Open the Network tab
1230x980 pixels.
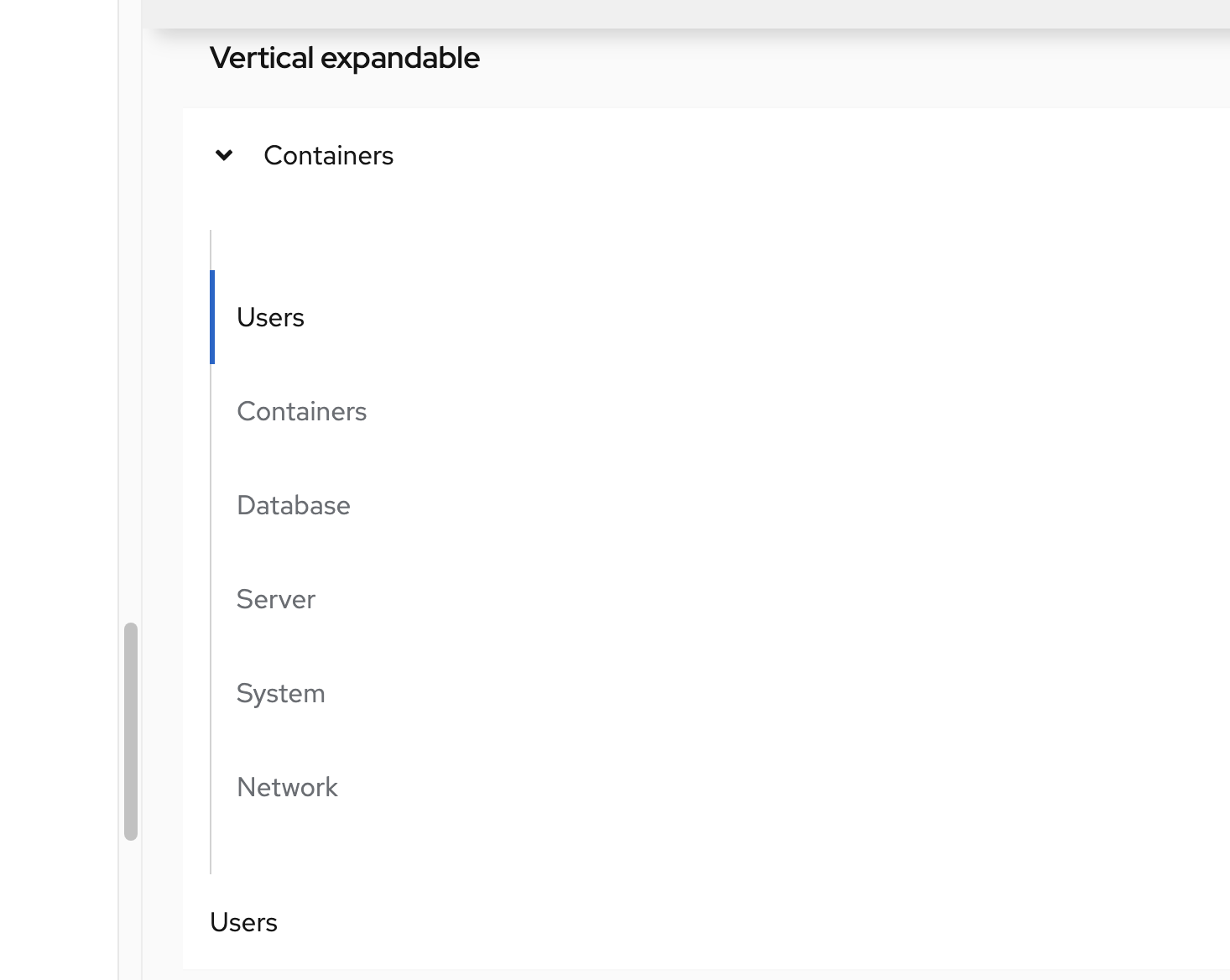[x=287, y=787]
